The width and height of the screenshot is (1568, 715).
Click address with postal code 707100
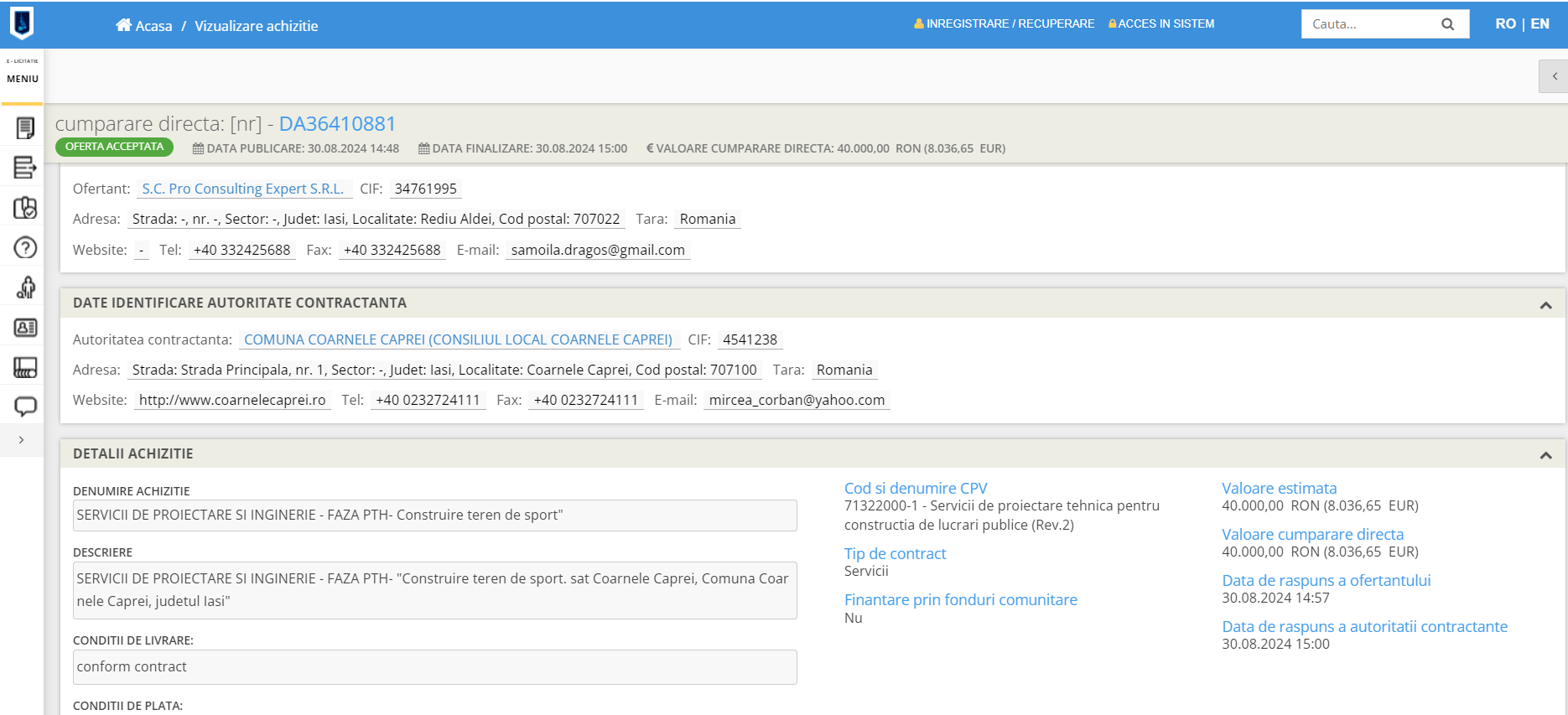tap(444, 370)
